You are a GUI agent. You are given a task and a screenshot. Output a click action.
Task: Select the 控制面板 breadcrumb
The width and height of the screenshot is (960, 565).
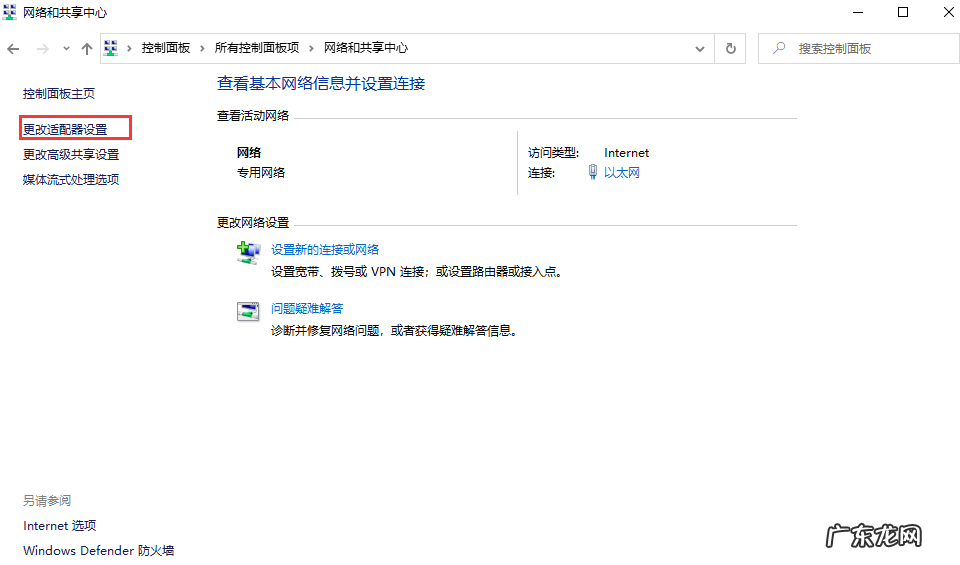166,48
